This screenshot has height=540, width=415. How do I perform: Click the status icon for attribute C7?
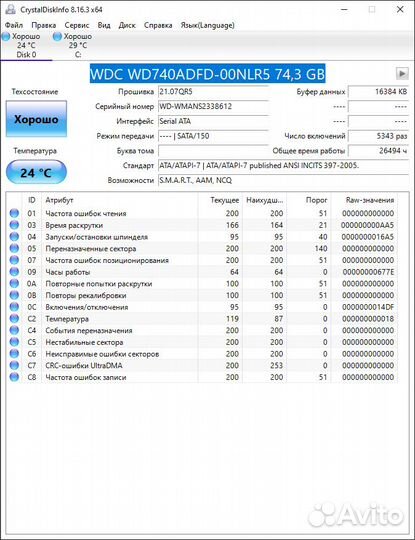[x=14, y=365]
